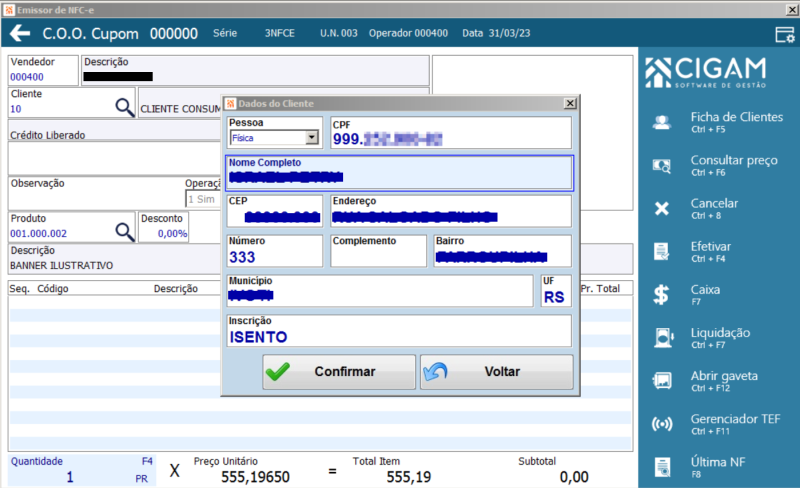Click the Emissor de NFC-e title icon
Viewport: 800px width, 488px height.
tap(9, 10)
